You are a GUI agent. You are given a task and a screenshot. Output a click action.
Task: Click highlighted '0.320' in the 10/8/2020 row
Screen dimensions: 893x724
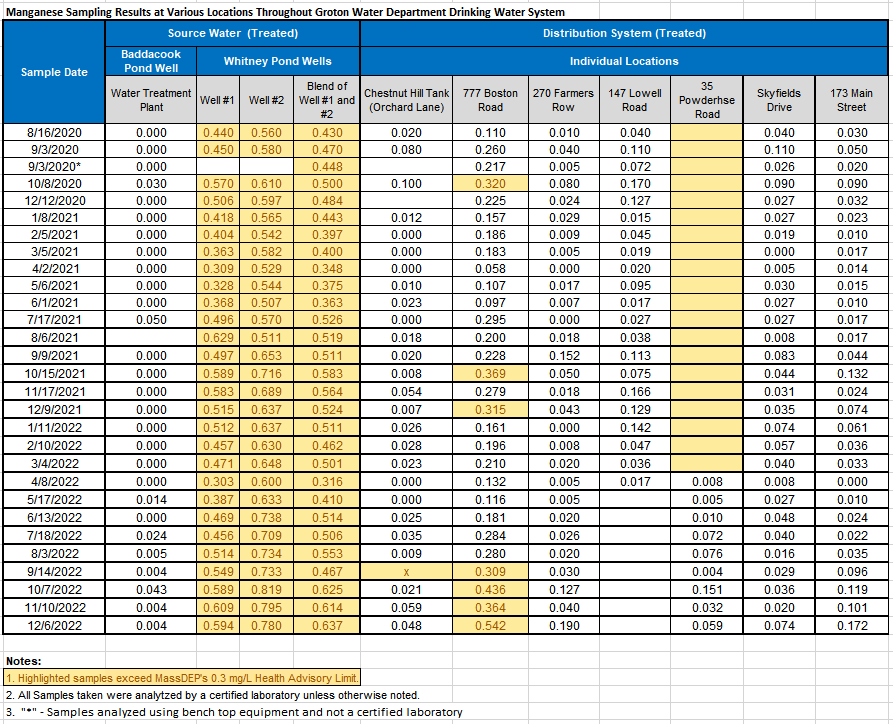pos(490,184)
